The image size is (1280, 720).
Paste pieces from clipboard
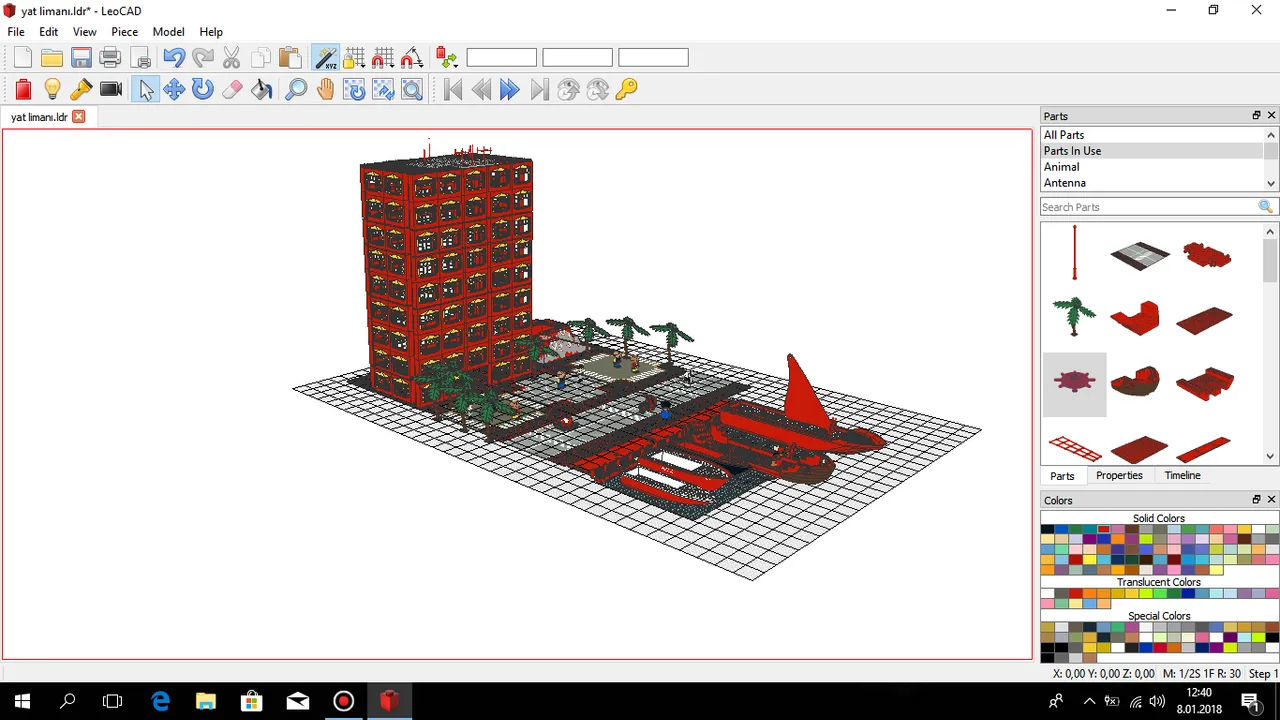290,58
